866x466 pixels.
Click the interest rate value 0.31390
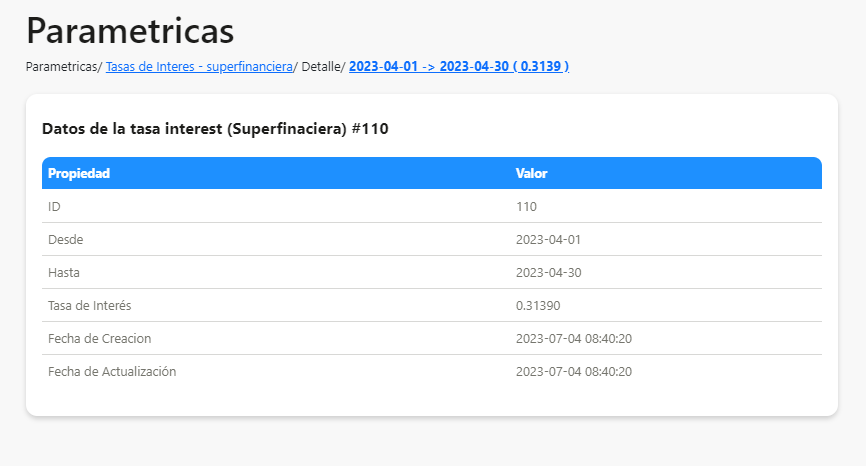pyautogui.click(x=537, y=305)
